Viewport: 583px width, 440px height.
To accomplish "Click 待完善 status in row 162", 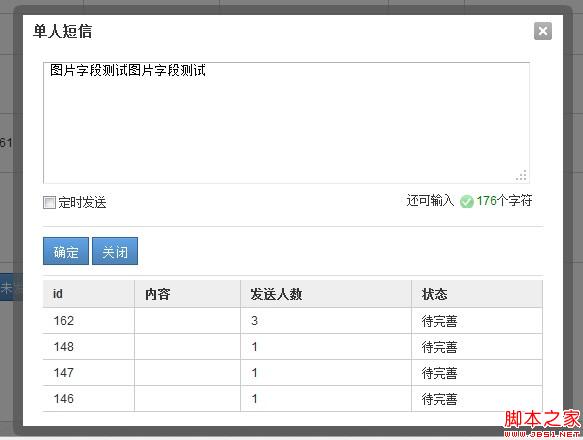I will click(x=439, y=321).
